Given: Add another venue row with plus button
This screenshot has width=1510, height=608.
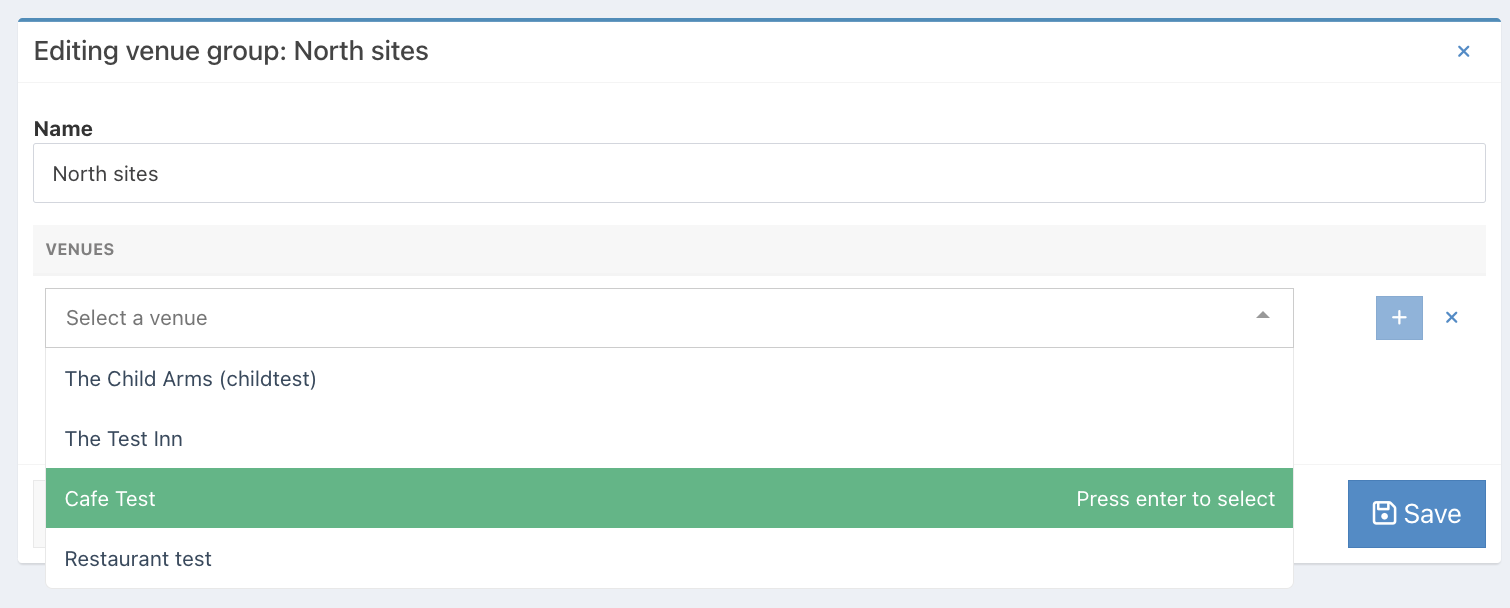Looking at the screenshot, I should (x=1399, y=317).
